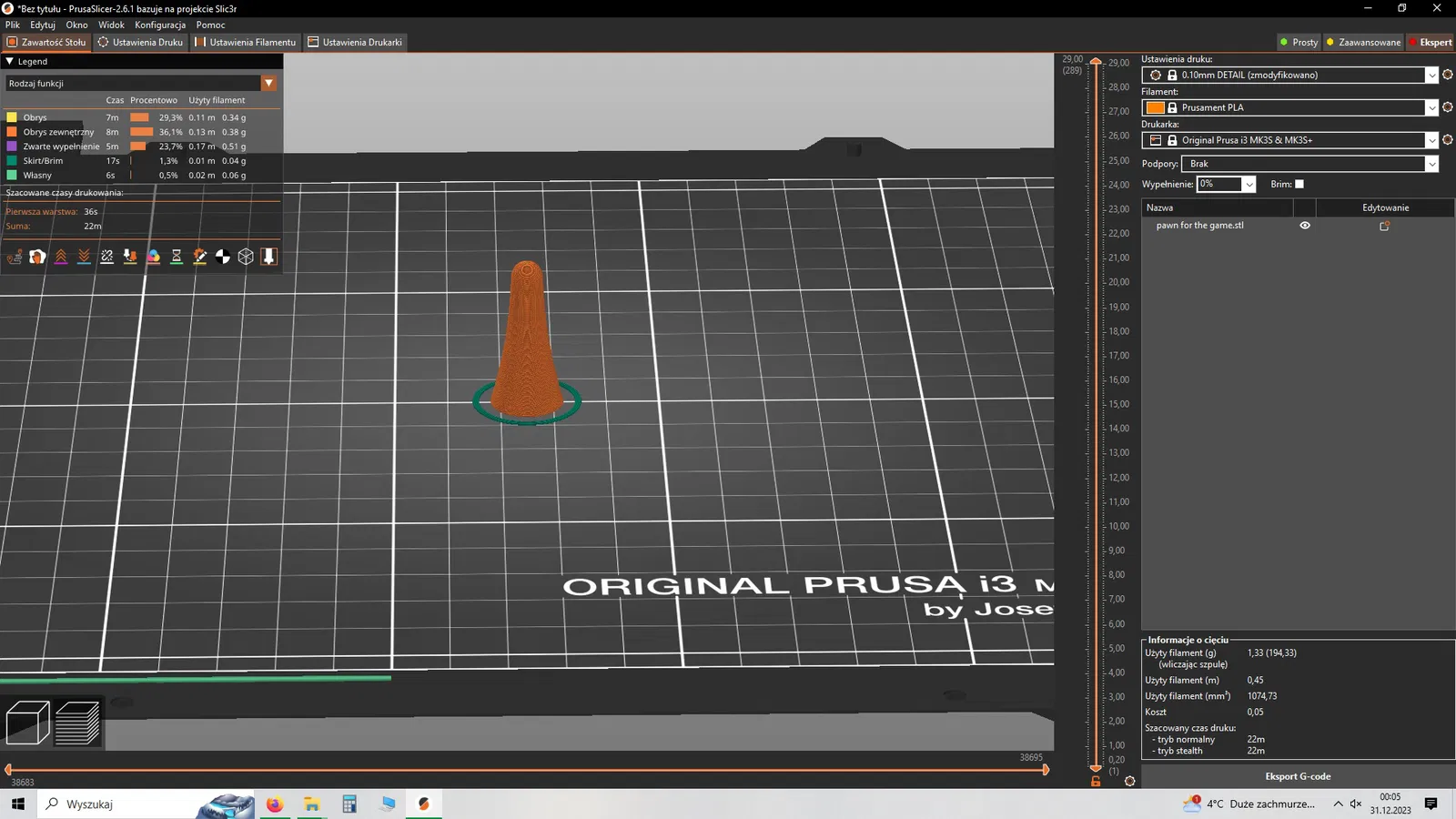Image resolution: width=1456 pixels, height=819 pixels.
Task: Open the Windows Start menu
Action: pos(18,804)
